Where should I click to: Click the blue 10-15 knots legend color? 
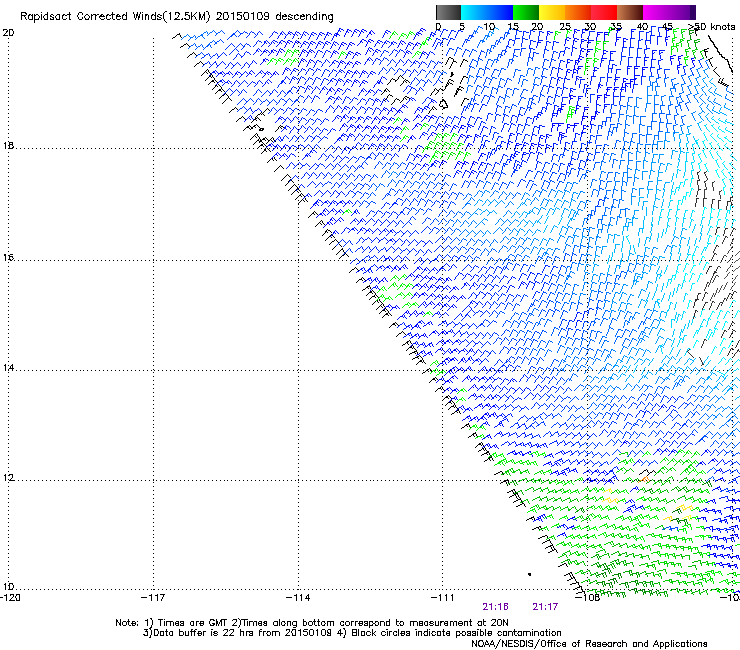500,12
